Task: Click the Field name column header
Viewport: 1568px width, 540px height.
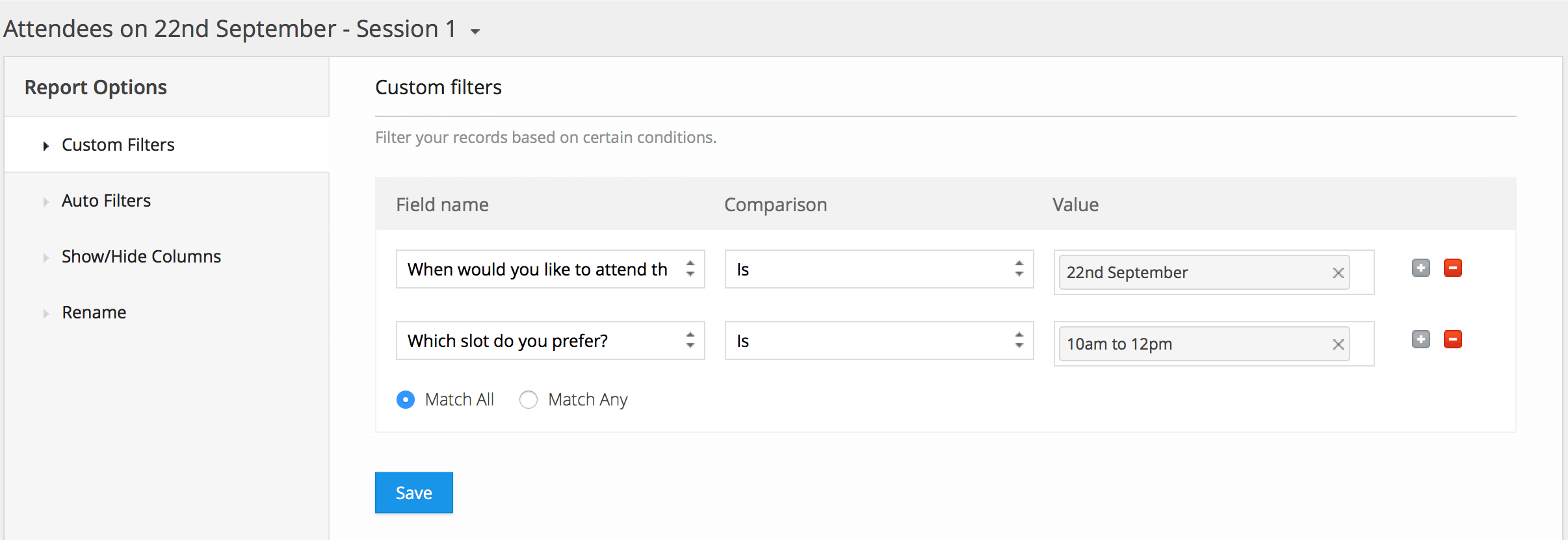Action: click(x=442, y=205)
